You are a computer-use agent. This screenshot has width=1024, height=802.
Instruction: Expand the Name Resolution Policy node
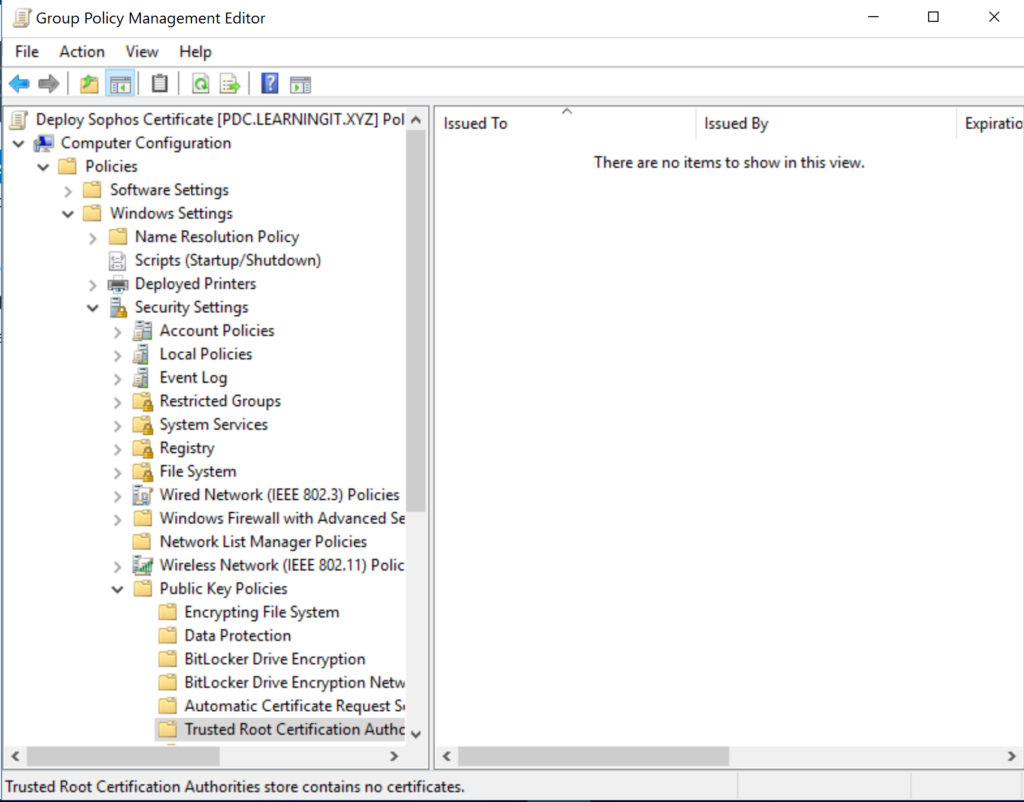pyautogui.click(x=93, y=238)
